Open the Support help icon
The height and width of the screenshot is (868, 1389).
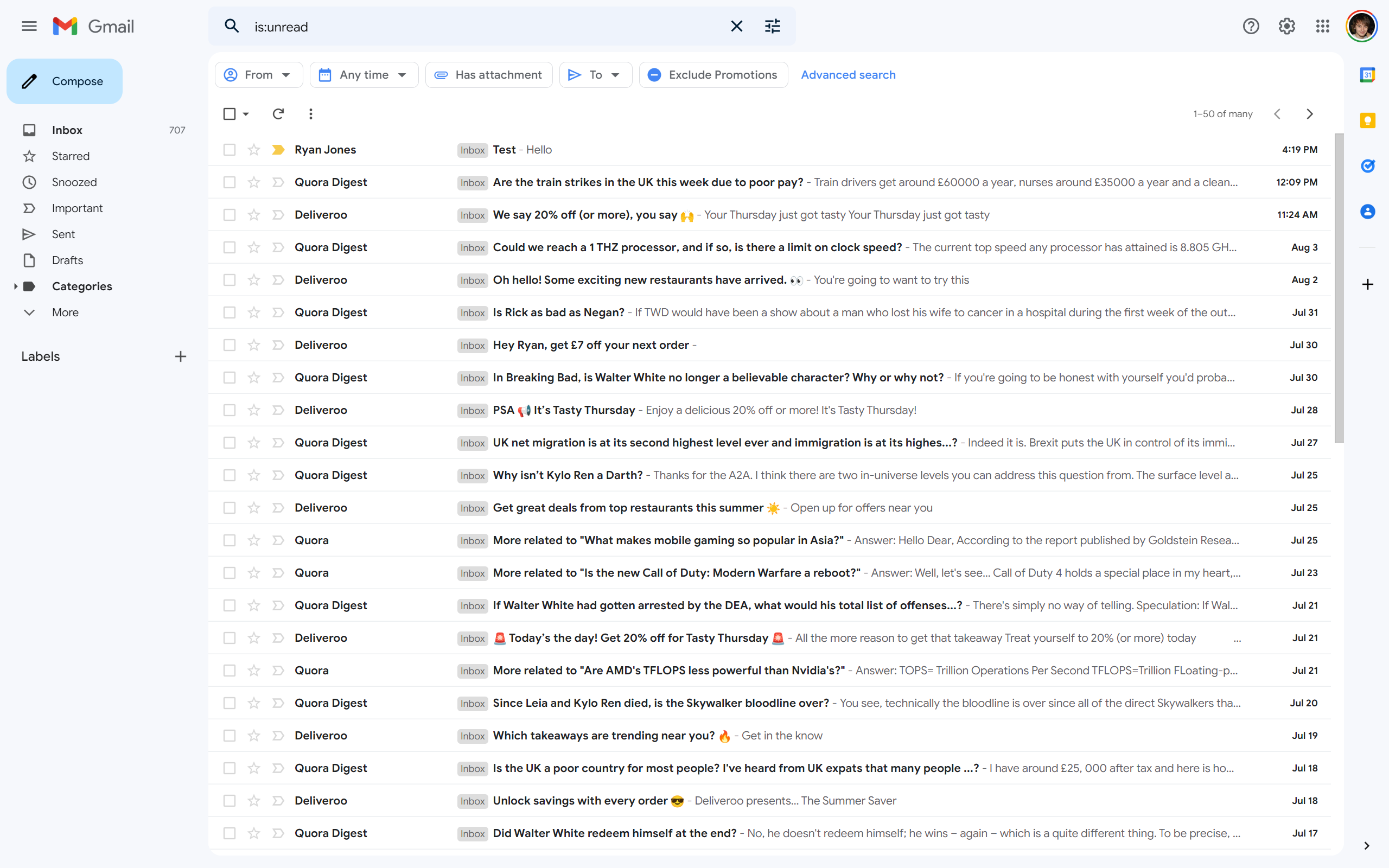1251,27
